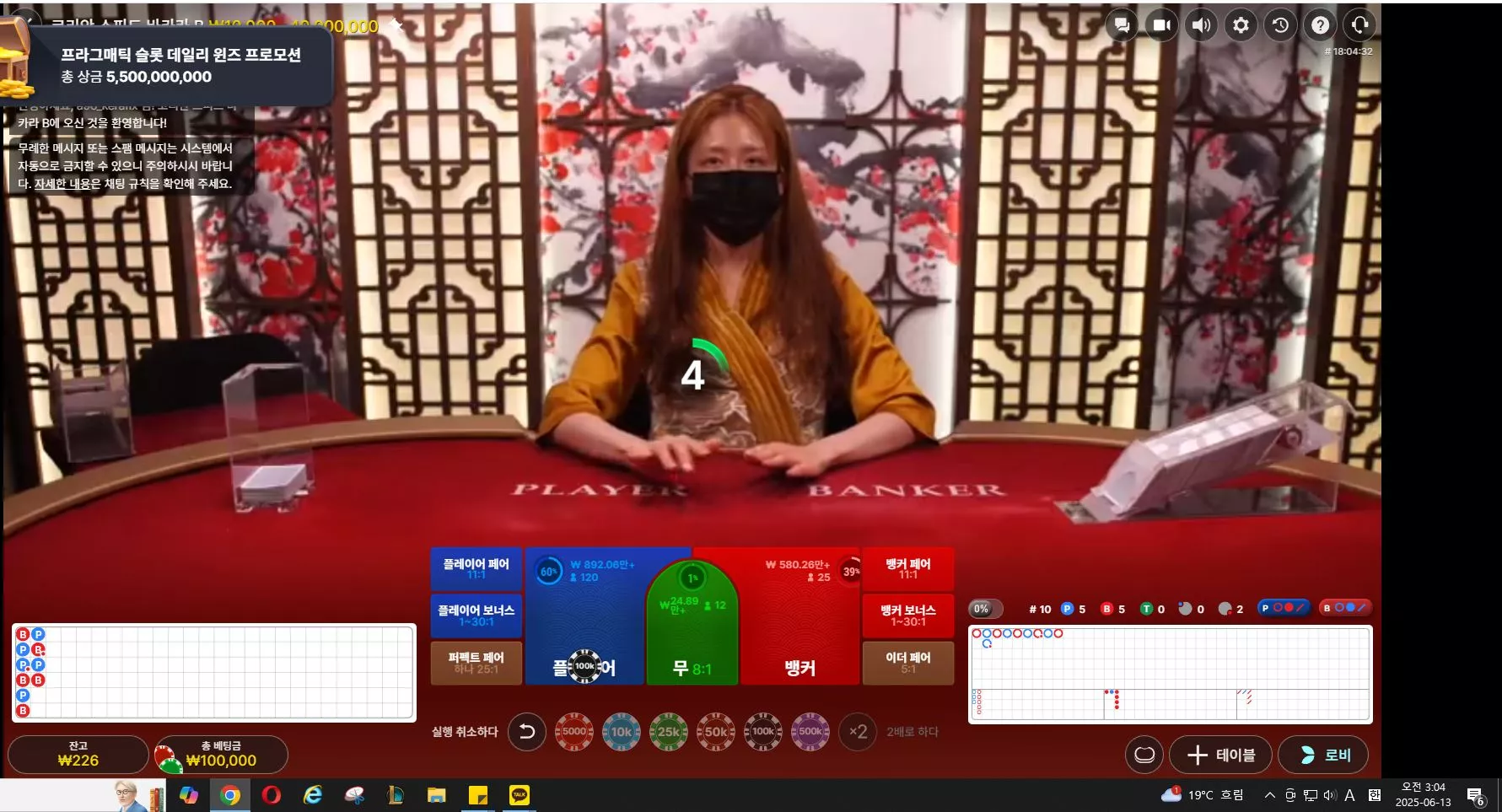Image resolution: width=1502 pixels, height=812 pixels.
Task: Click the Player count P 5 statistic
Action: [1074, 609]
